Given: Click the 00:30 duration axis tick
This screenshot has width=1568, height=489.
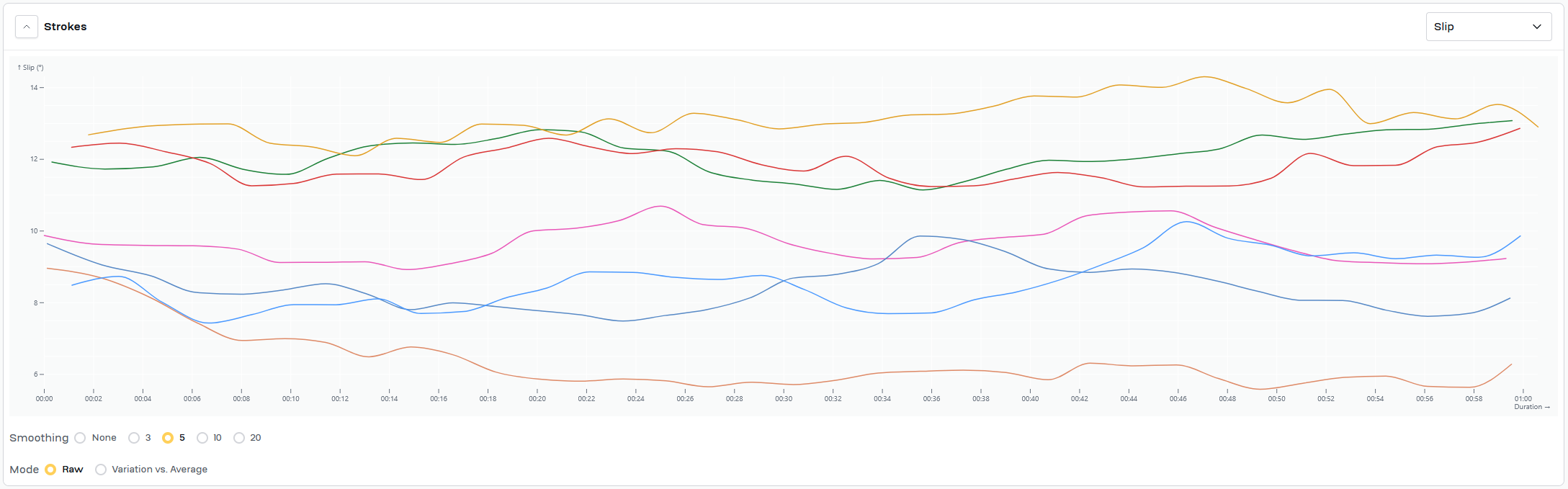Looking at the screenshot, I should (x=784, y=398).
